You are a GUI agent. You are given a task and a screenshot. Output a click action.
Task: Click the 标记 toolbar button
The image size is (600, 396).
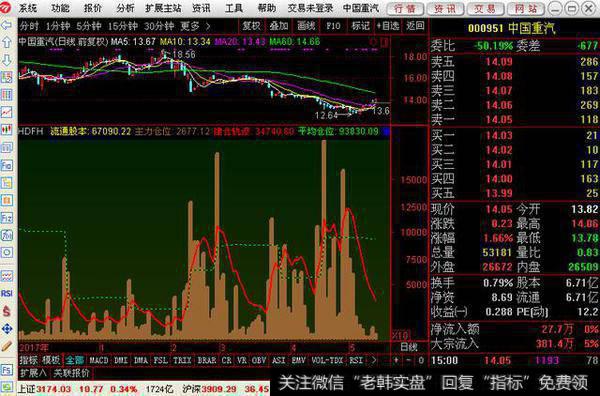[360, 26]
